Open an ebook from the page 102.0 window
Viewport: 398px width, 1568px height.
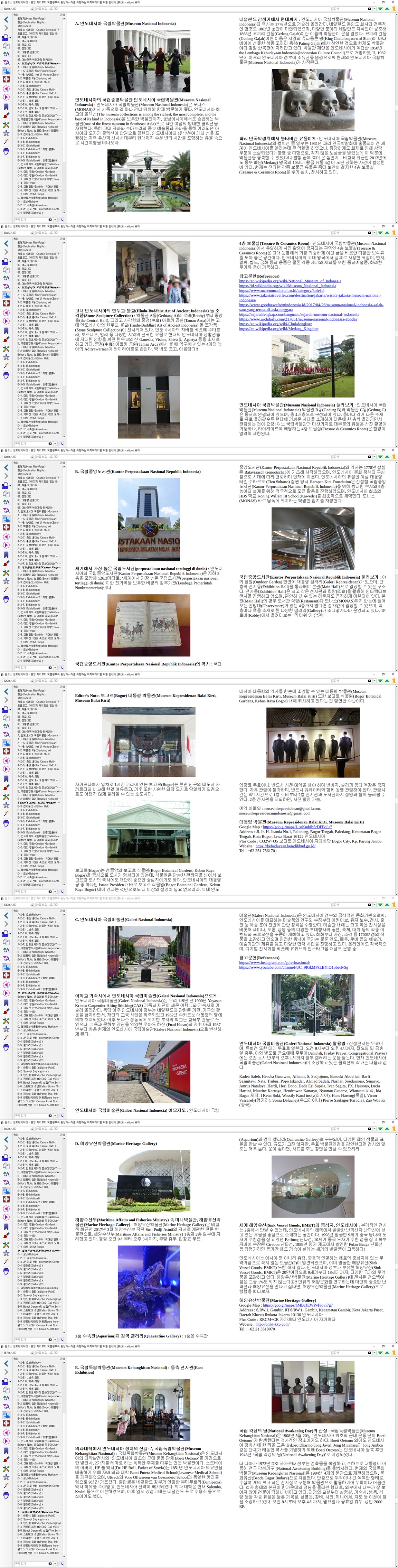tap(5, 38)
